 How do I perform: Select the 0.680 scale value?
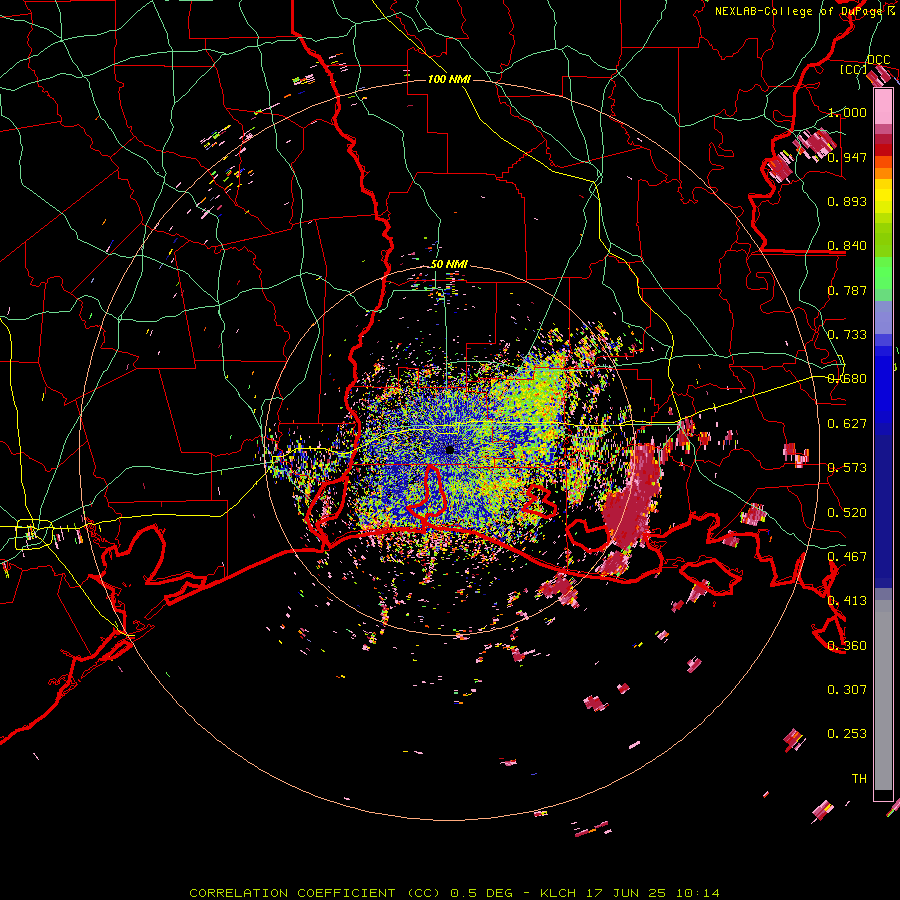coord(847,379)
